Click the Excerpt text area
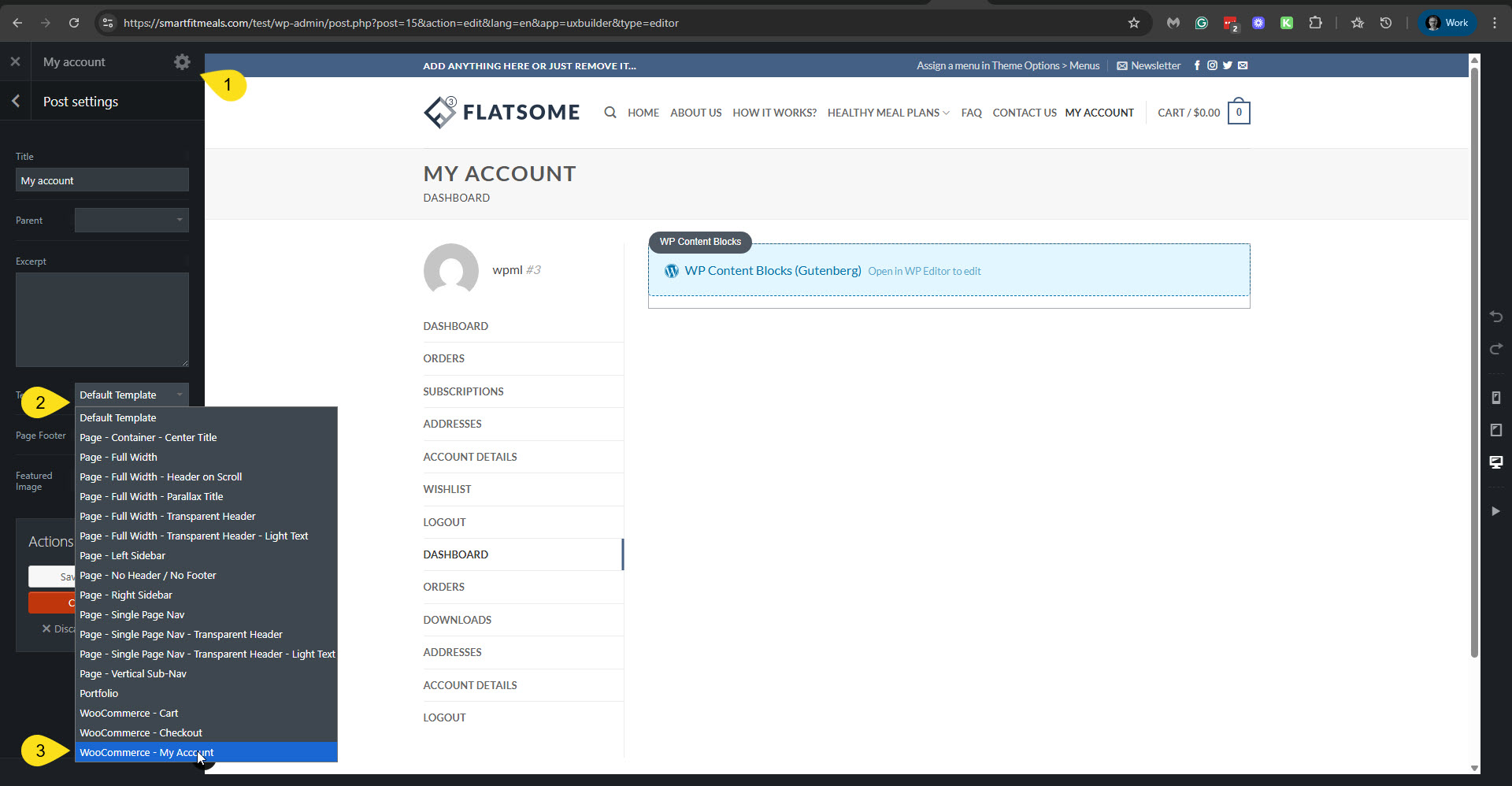The image size is (1512, 786). pos(102,320)
